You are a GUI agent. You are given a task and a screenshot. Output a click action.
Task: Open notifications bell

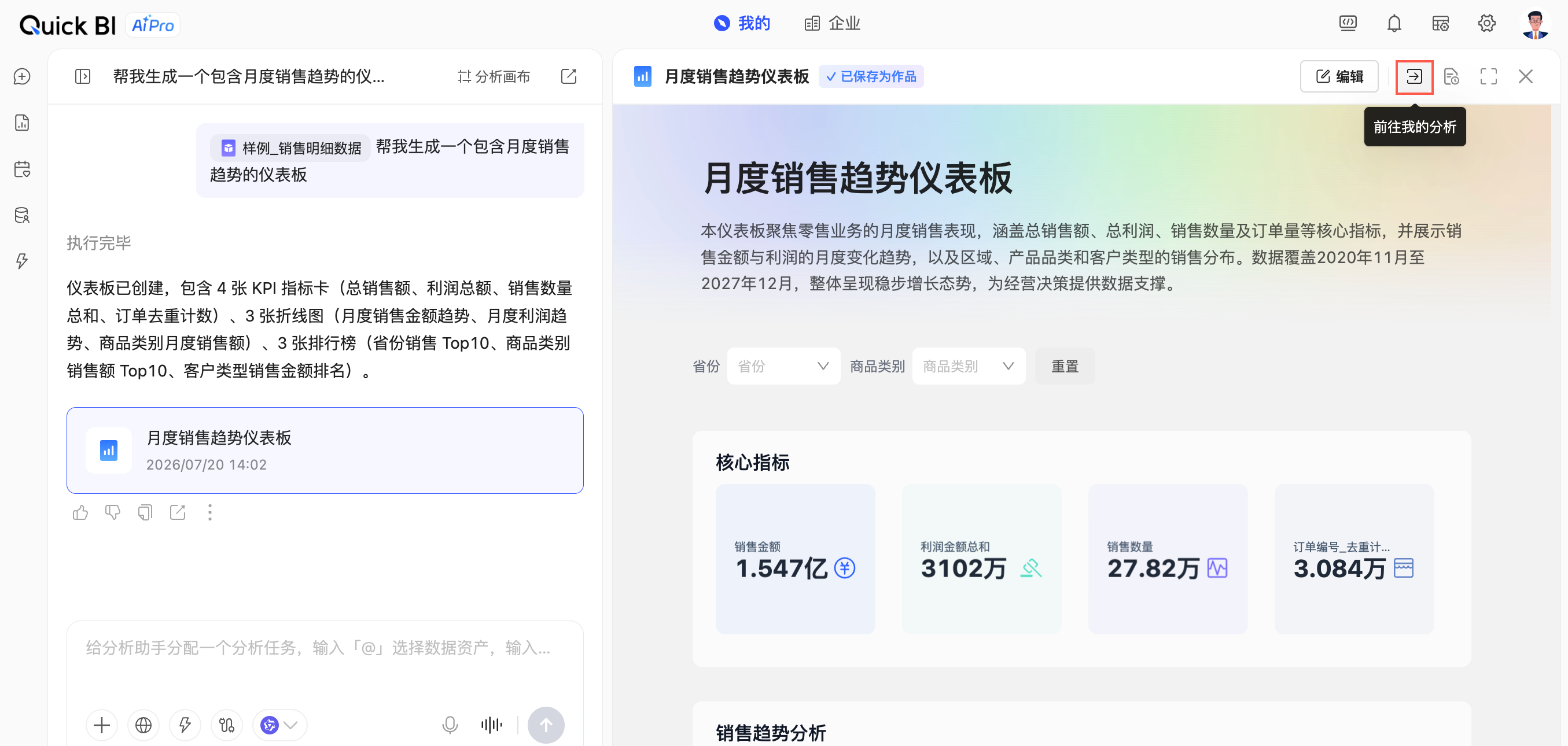(x=1394, y=24)
